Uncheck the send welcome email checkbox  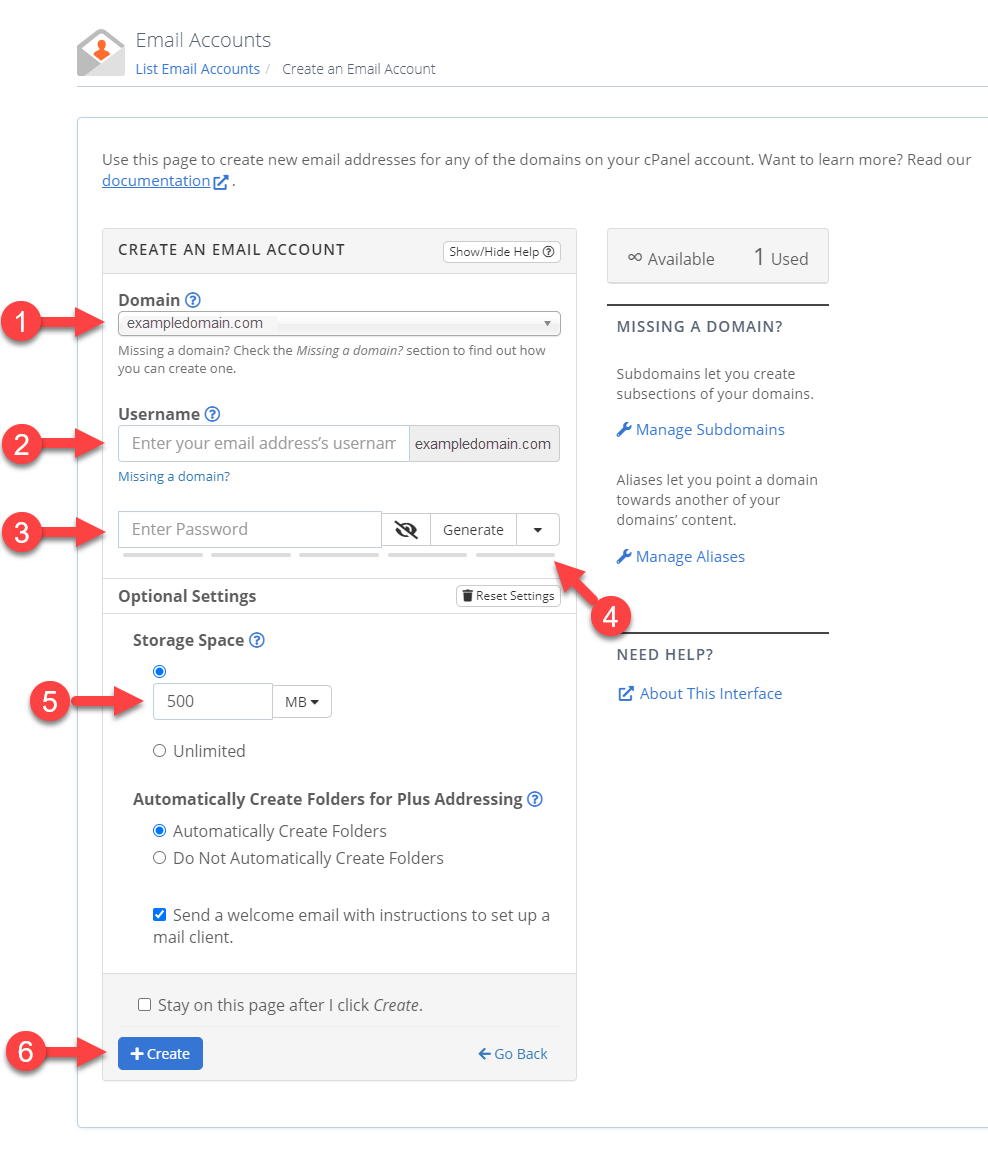159,914
